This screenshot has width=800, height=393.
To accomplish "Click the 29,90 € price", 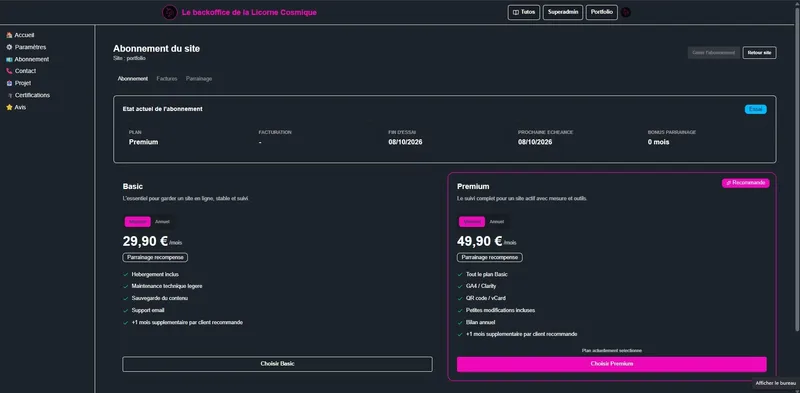I will pos(145,241).
